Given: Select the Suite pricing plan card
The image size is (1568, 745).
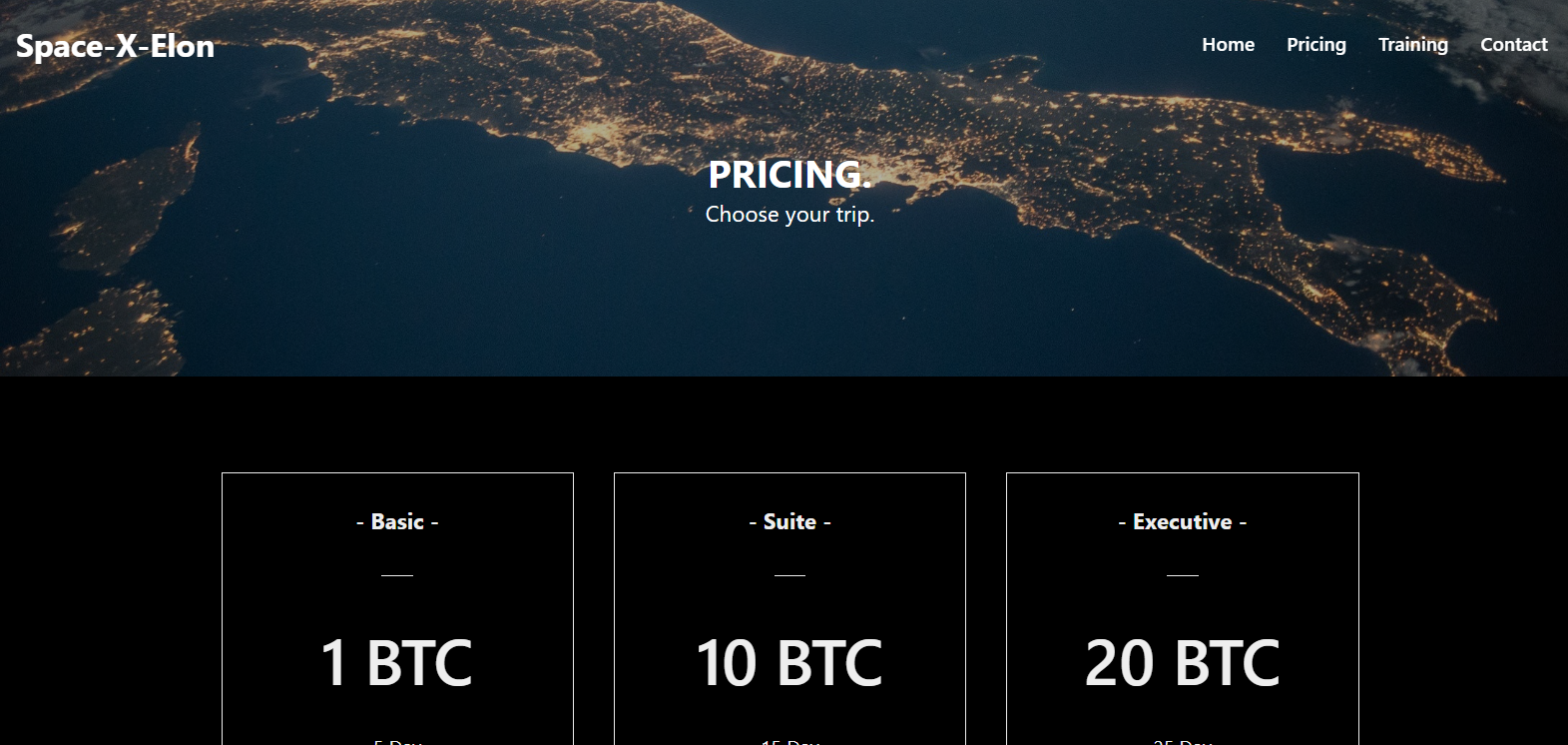Looking at the screenshot, I should 789,609.
